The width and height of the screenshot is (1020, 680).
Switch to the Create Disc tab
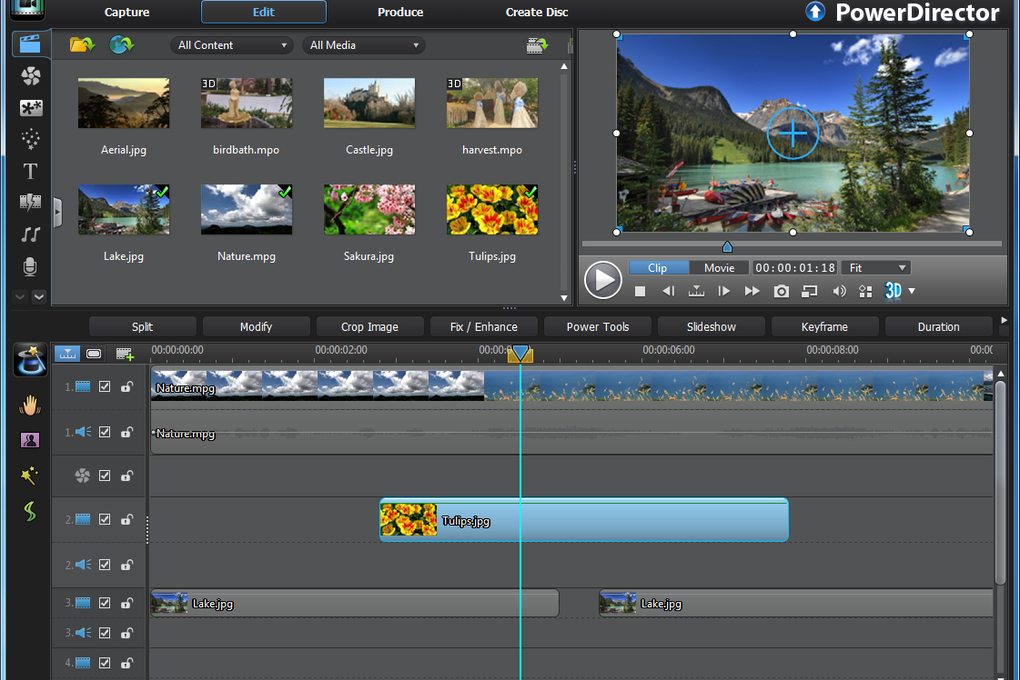coord(537,12)
